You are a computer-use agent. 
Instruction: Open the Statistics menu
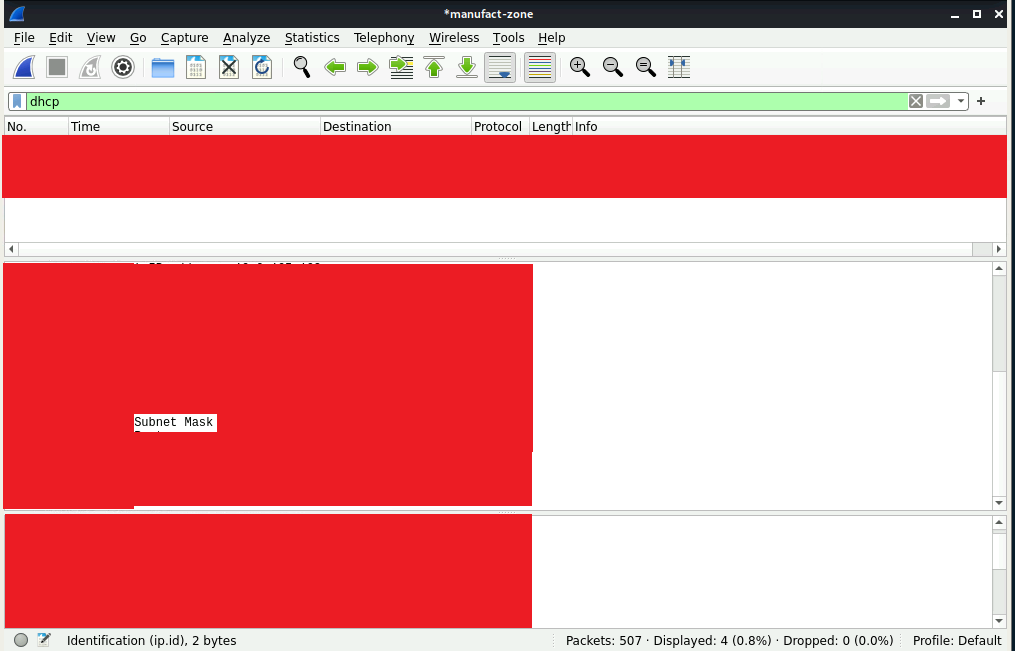(x=312, y=38)
